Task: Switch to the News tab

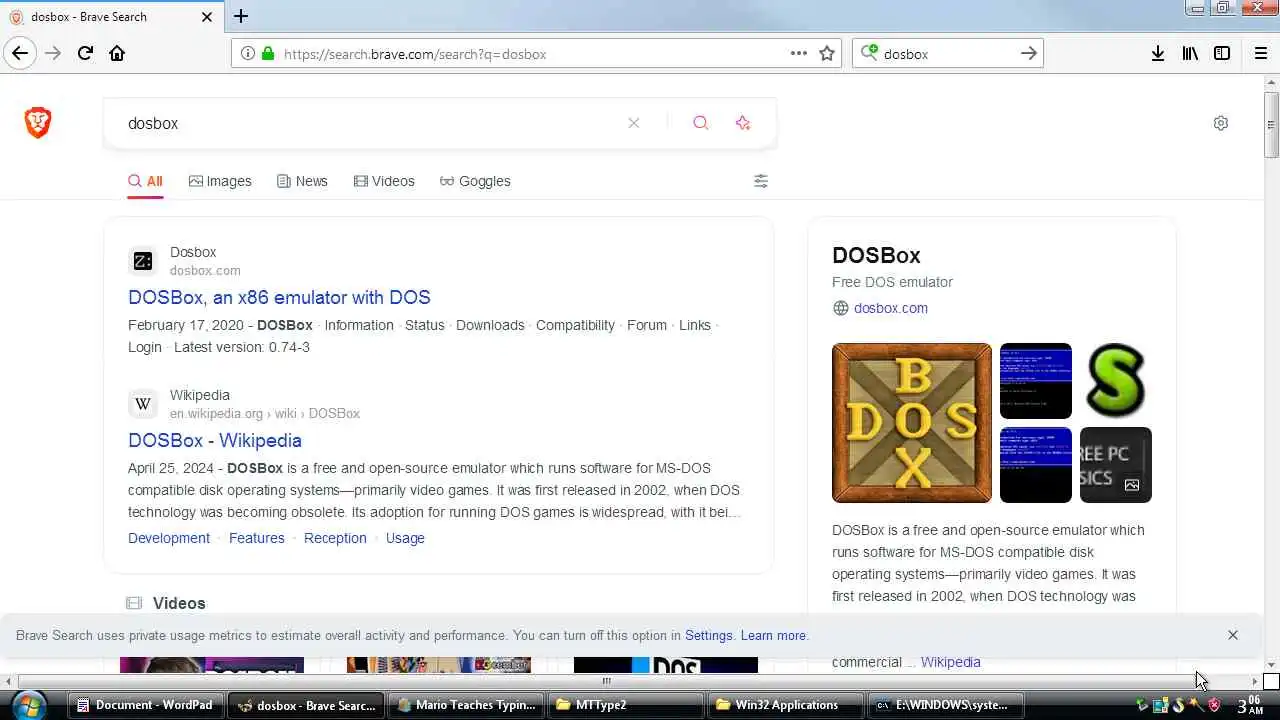Action: point(302,181)
